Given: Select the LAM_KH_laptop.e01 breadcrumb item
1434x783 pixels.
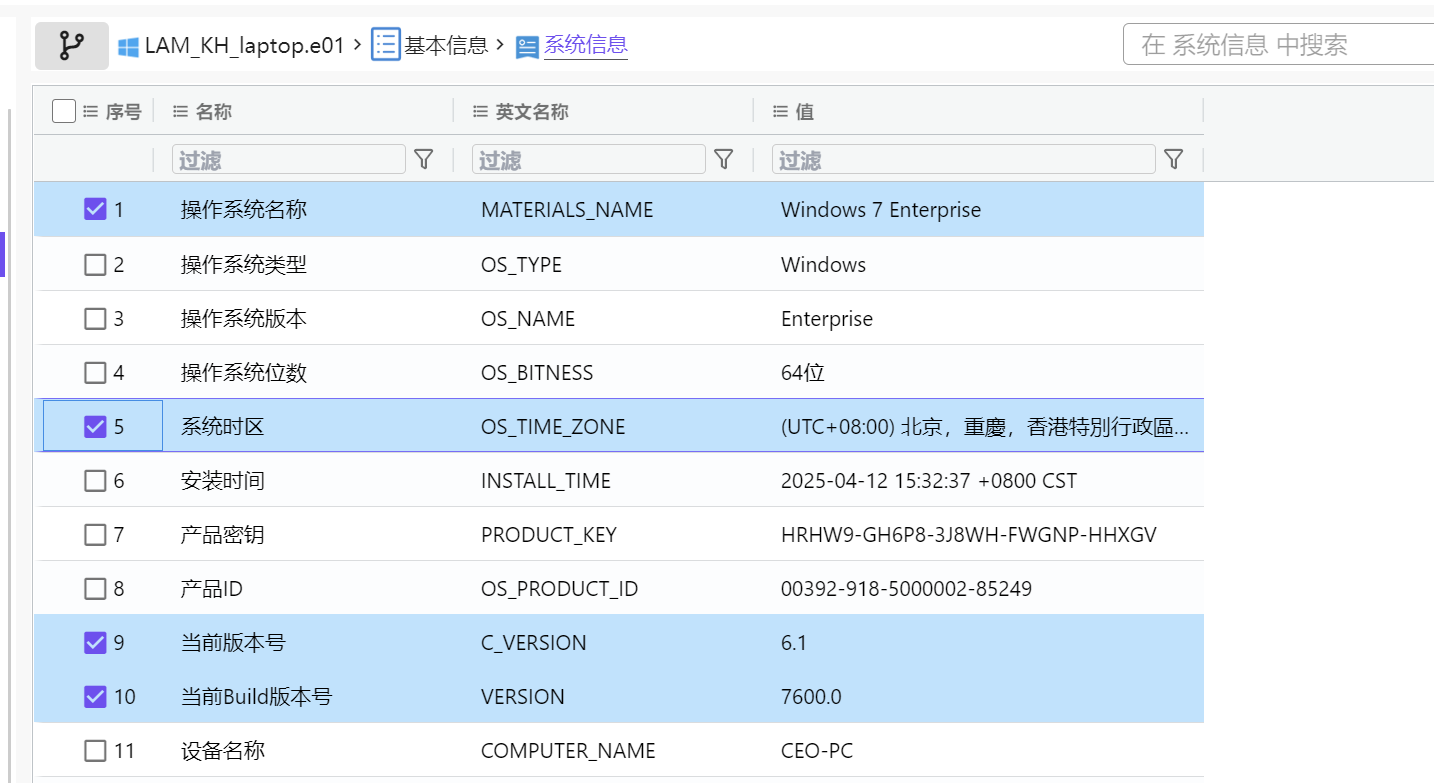Looking at the screenshot, I should tap(244, 45).
